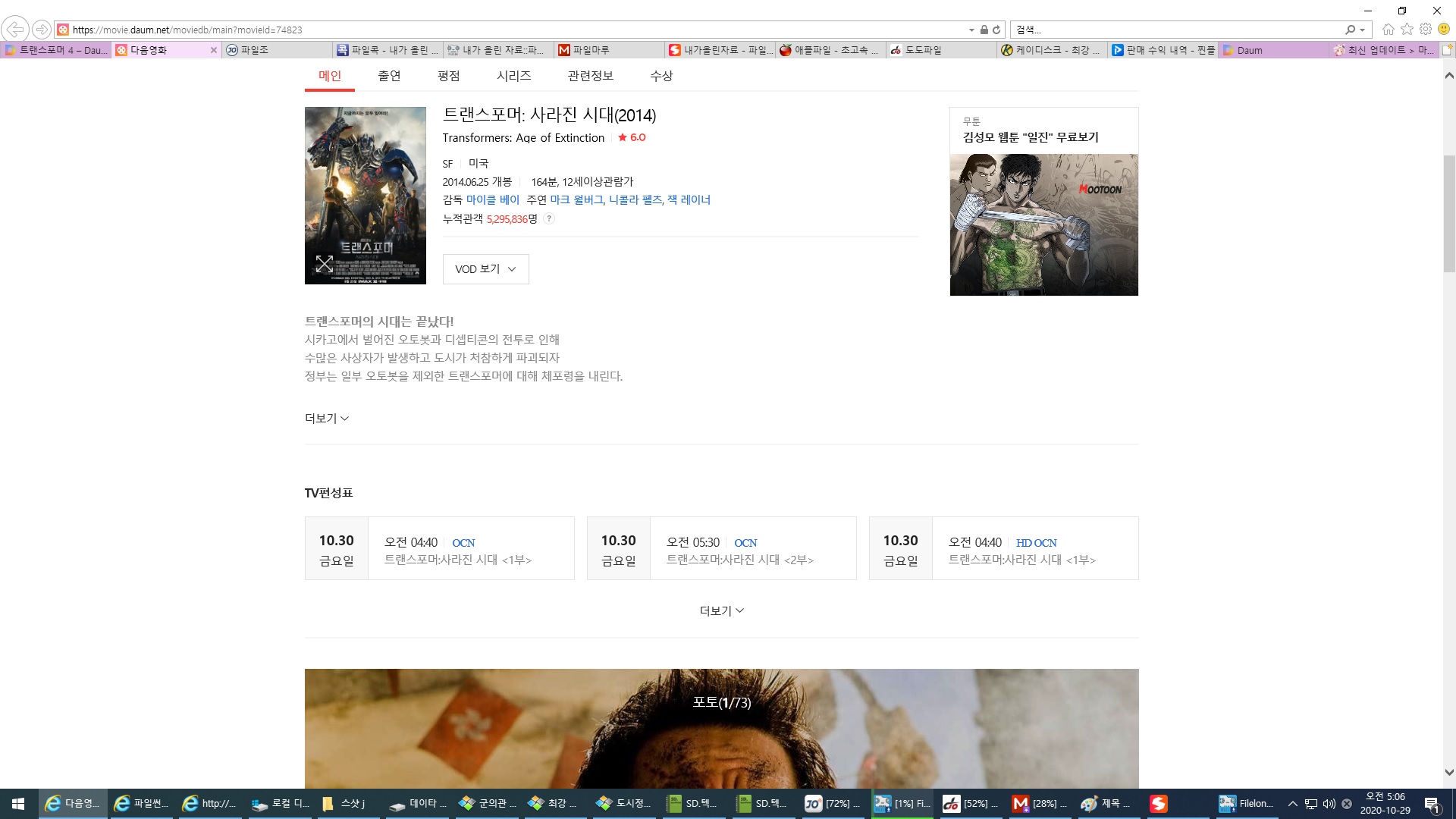Click OCN channel link for 오전 05:30
The height and width of the screenshot is (819, 1456).
pos(745,542)
